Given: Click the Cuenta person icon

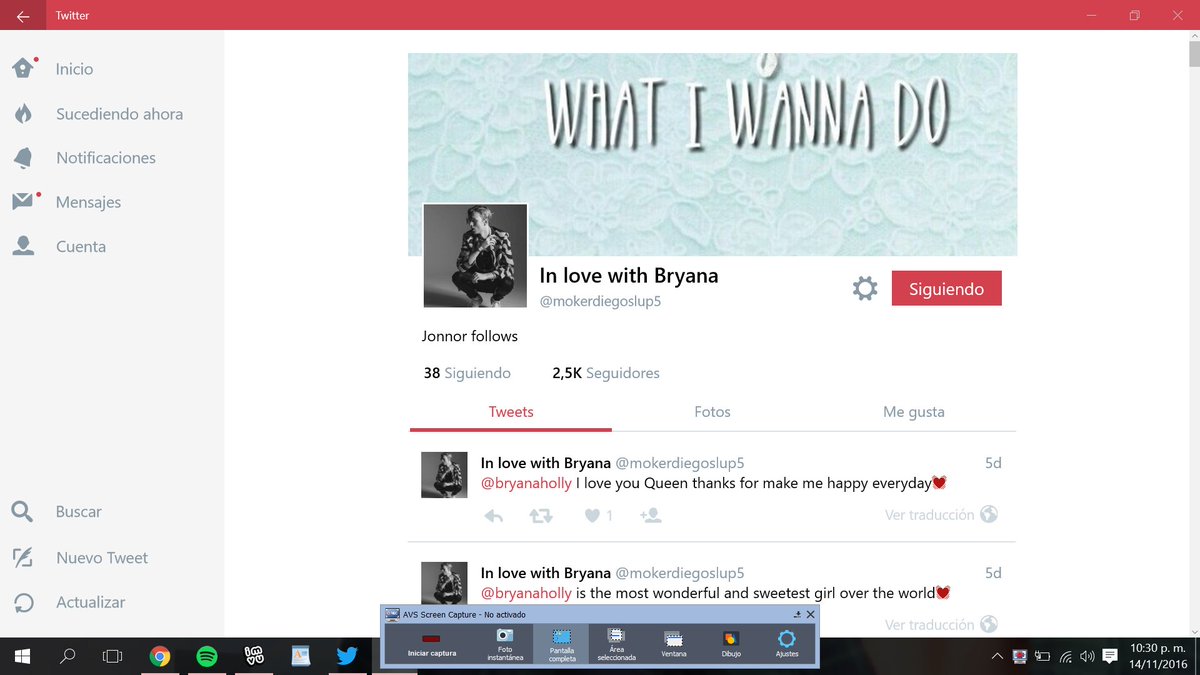Looking at the screenshot, I should [23, 246].
